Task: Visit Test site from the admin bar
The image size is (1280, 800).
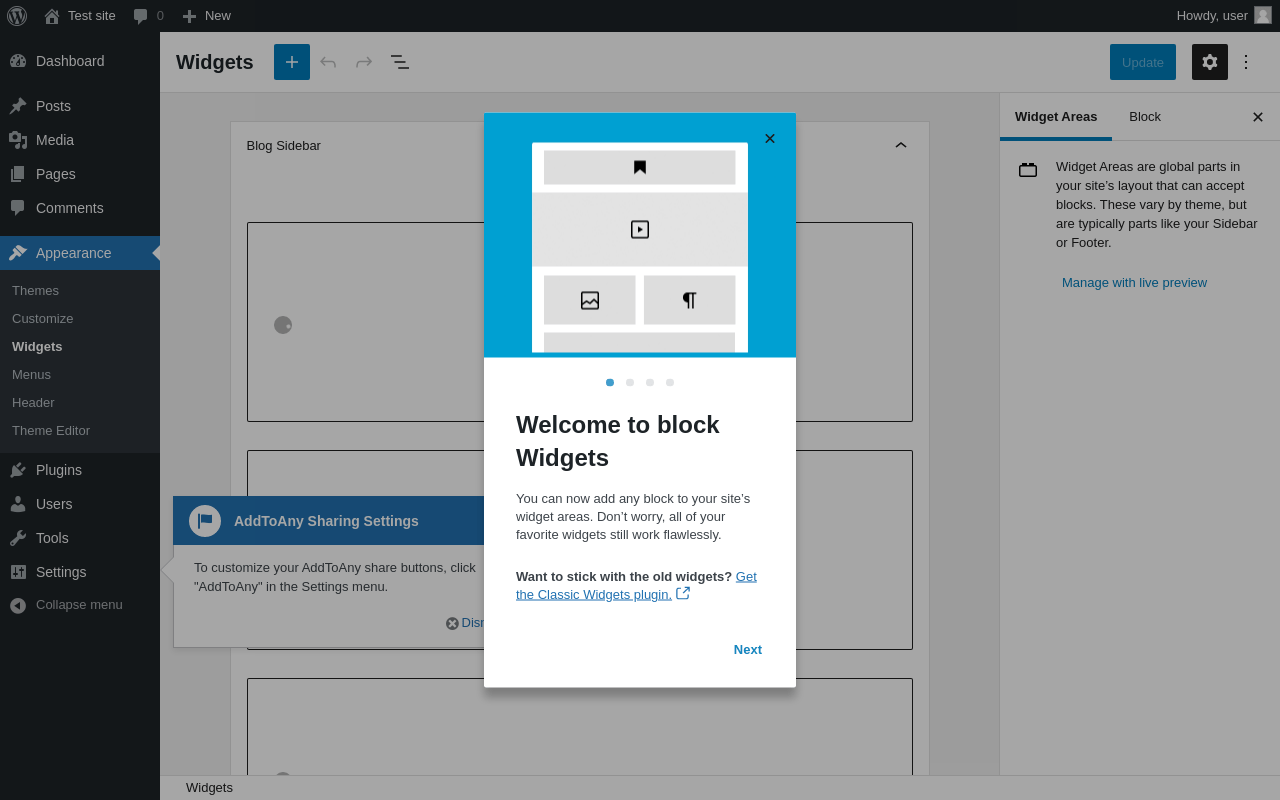Action: pos(80,16)
